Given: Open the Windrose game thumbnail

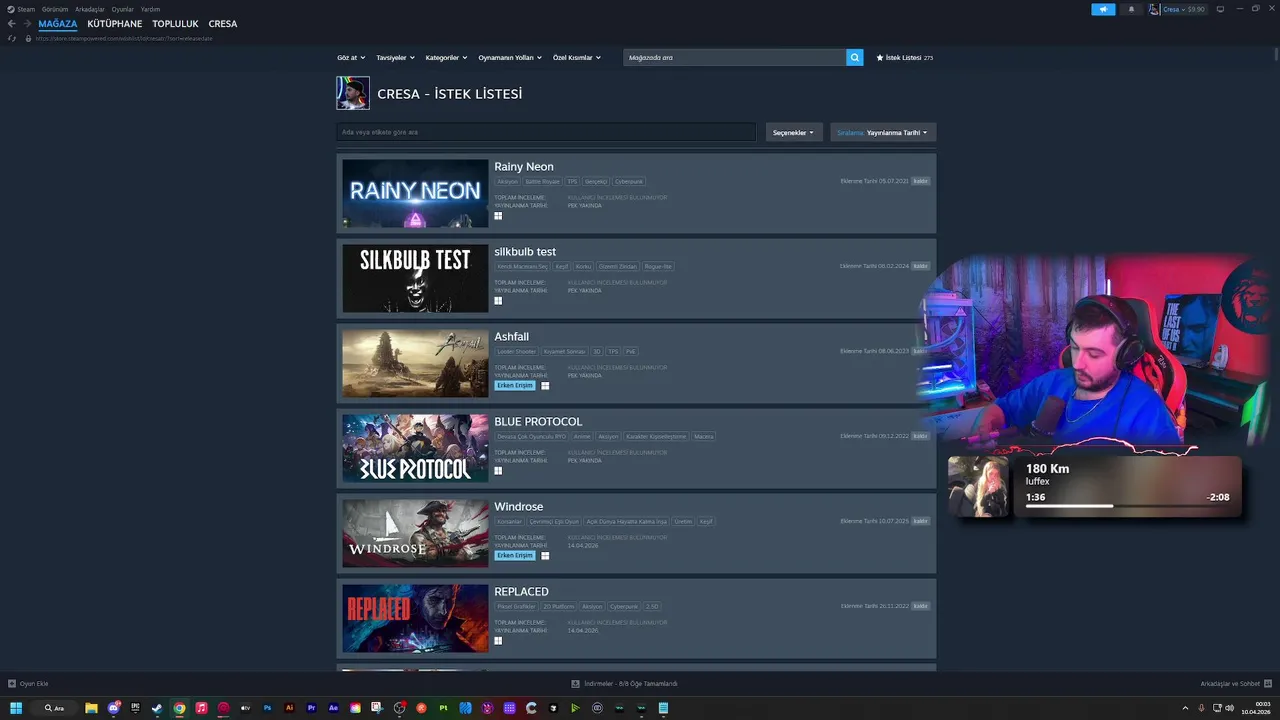Looking at the screenshot, I should pyautogui.click(x=415, y=534).
